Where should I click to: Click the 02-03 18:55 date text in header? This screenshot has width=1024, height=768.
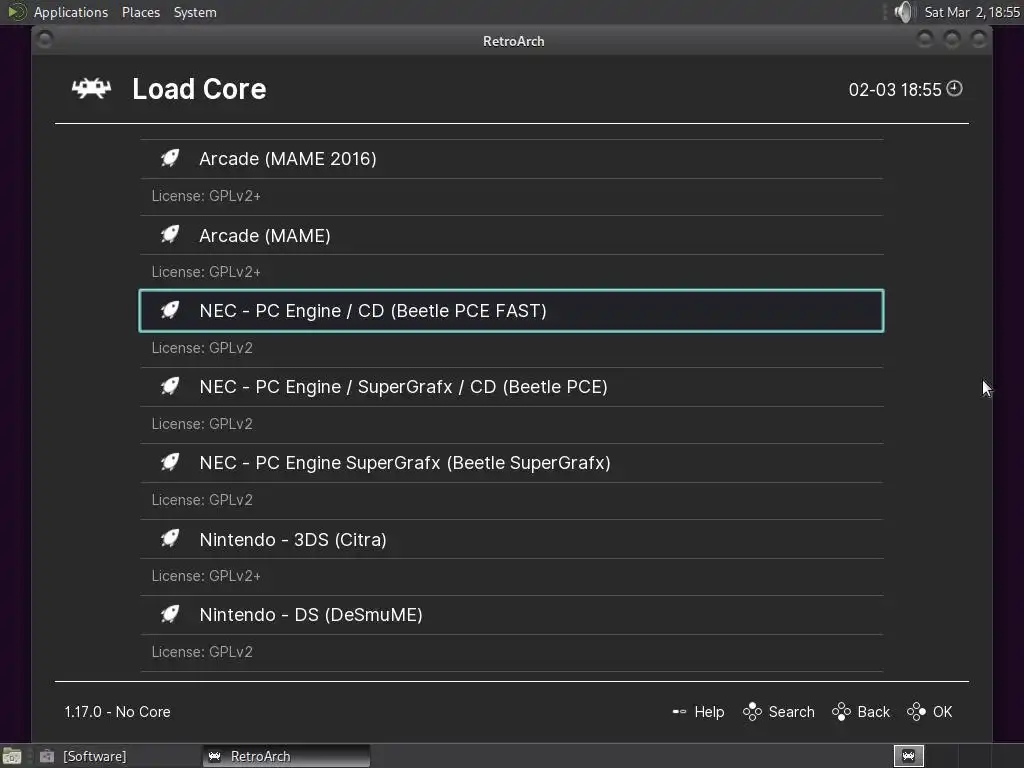coord(895,89)
